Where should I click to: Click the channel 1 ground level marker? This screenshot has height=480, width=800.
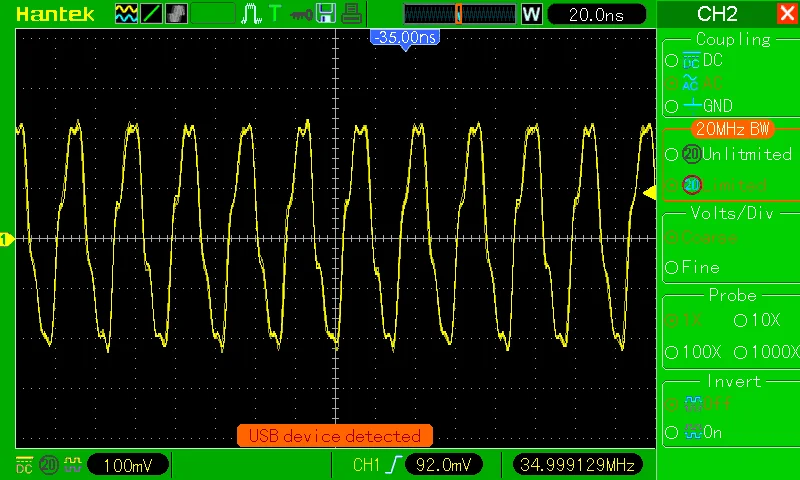click(x=7, y=239)
